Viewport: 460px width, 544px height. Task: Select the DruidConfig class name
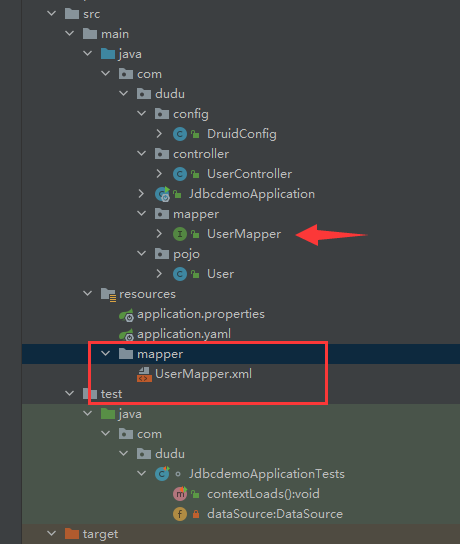click(x=241, y=134)
